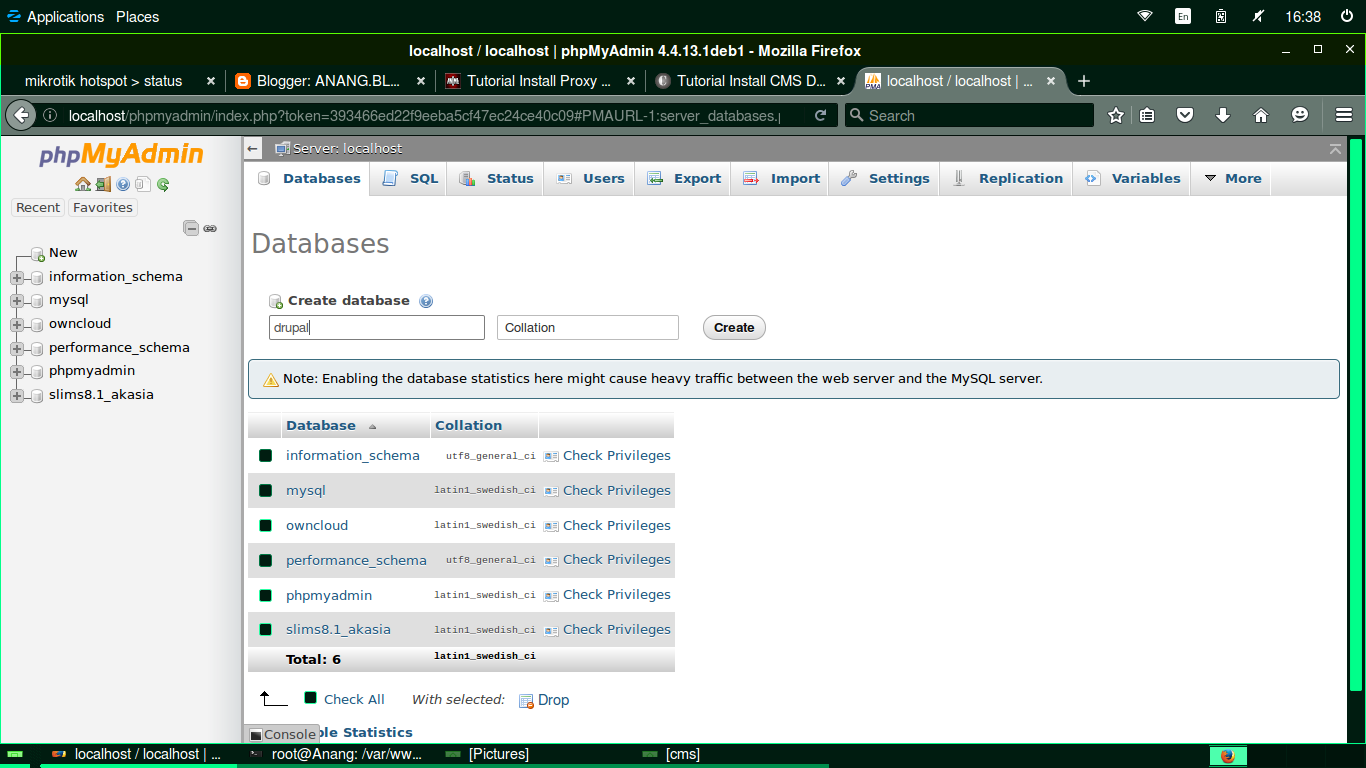Switch to the Replication tab
The height and width of the screenshot is (768, 1366).
[x=1005, y=178]
